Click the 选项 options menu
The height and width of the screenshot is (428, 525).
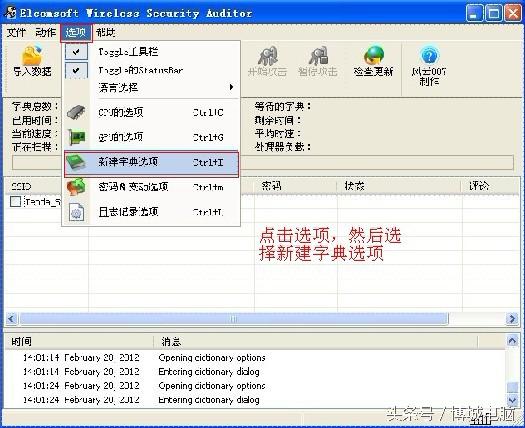(x=76, y=32)
